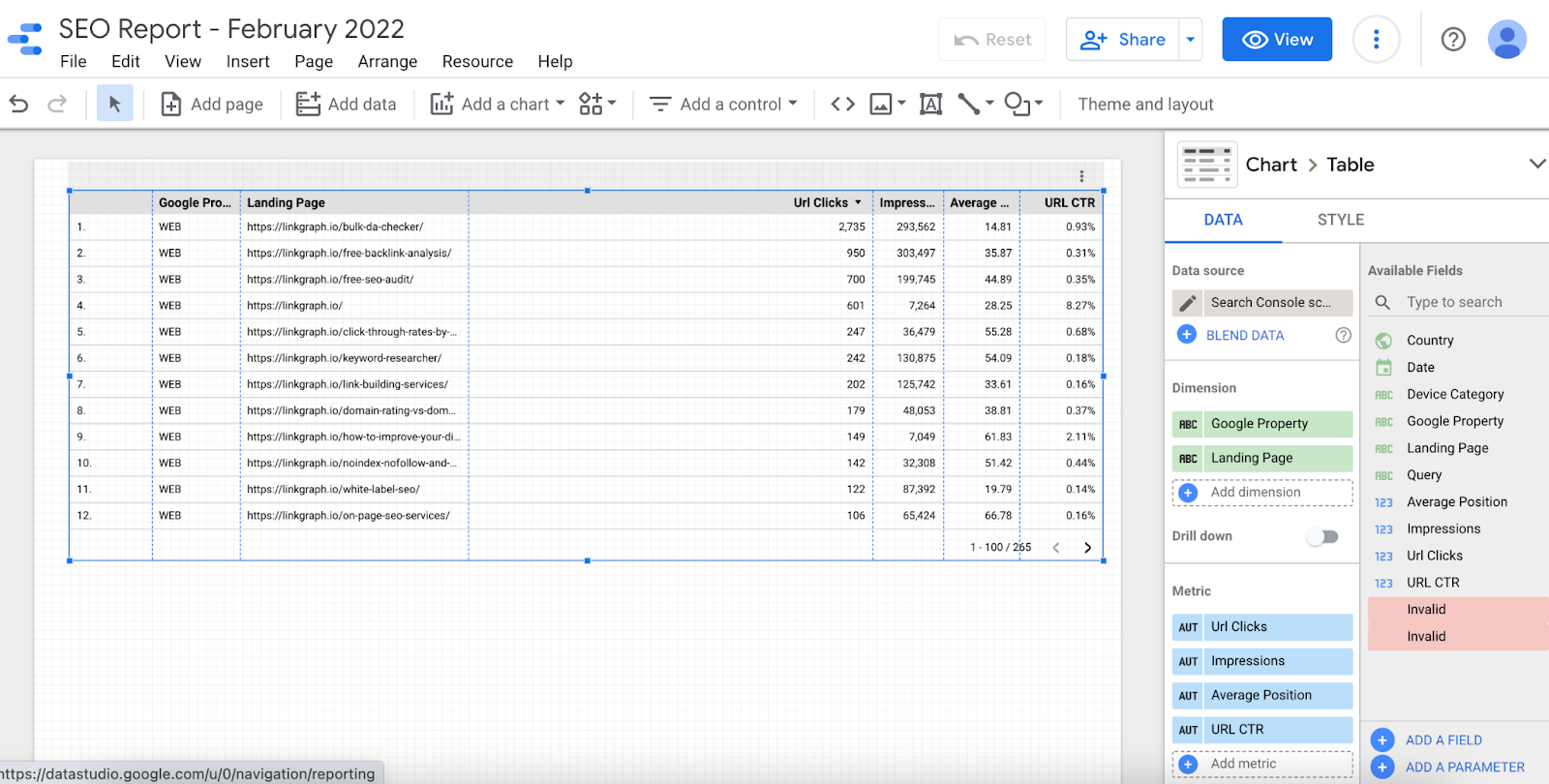Click the Data Studio logo icon
Image resolution: width=1549 pixels, height=784 pixels.
[25, 40]
